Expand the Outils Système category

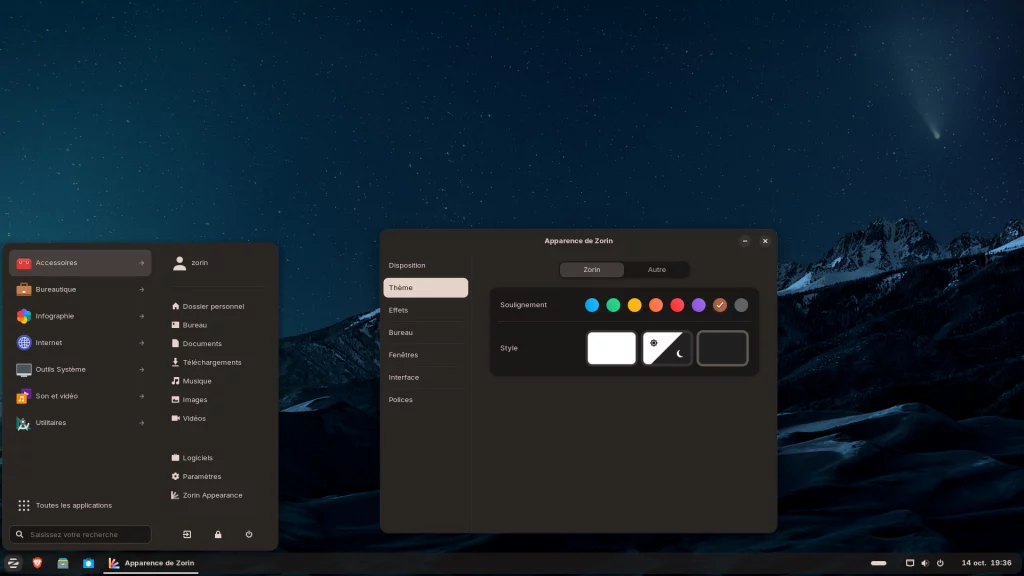(x=80, y=369)
